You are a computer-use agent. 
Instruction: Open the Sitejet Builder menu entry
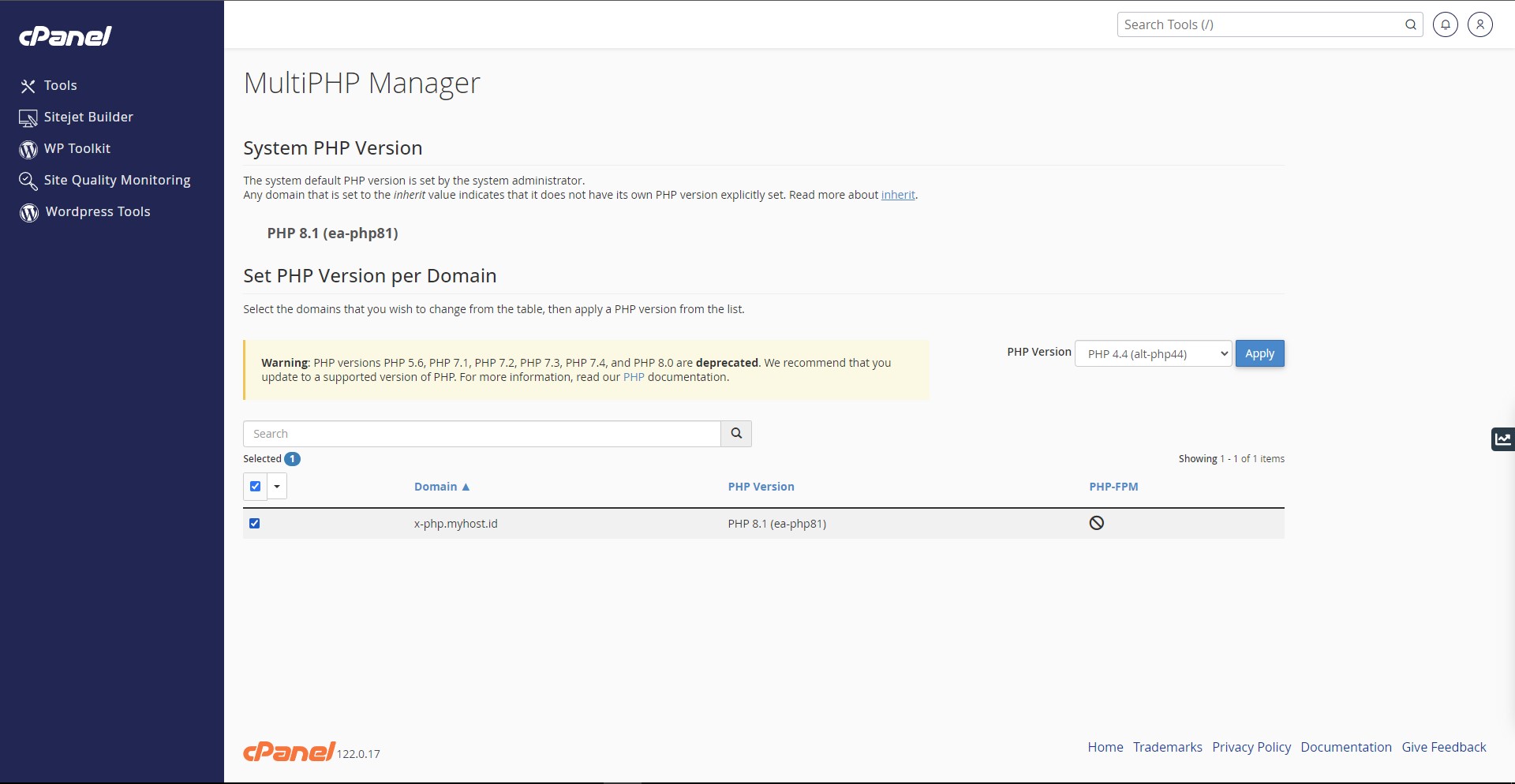[88, 117]
